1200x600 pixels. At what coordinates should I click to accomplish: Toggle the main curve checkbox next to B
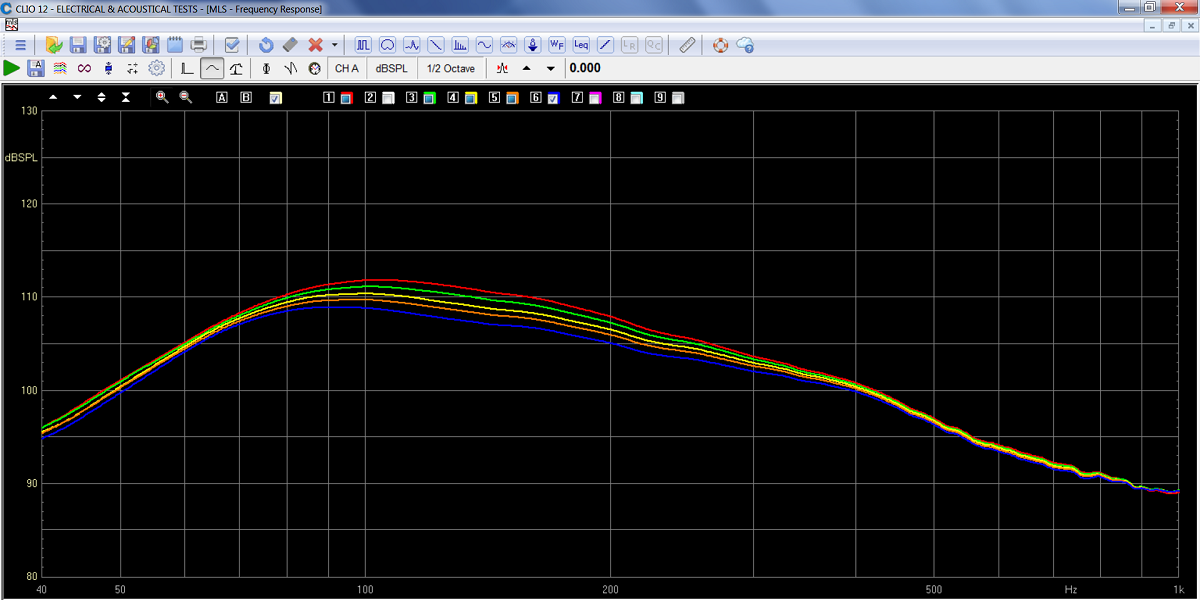coord(275,98)
